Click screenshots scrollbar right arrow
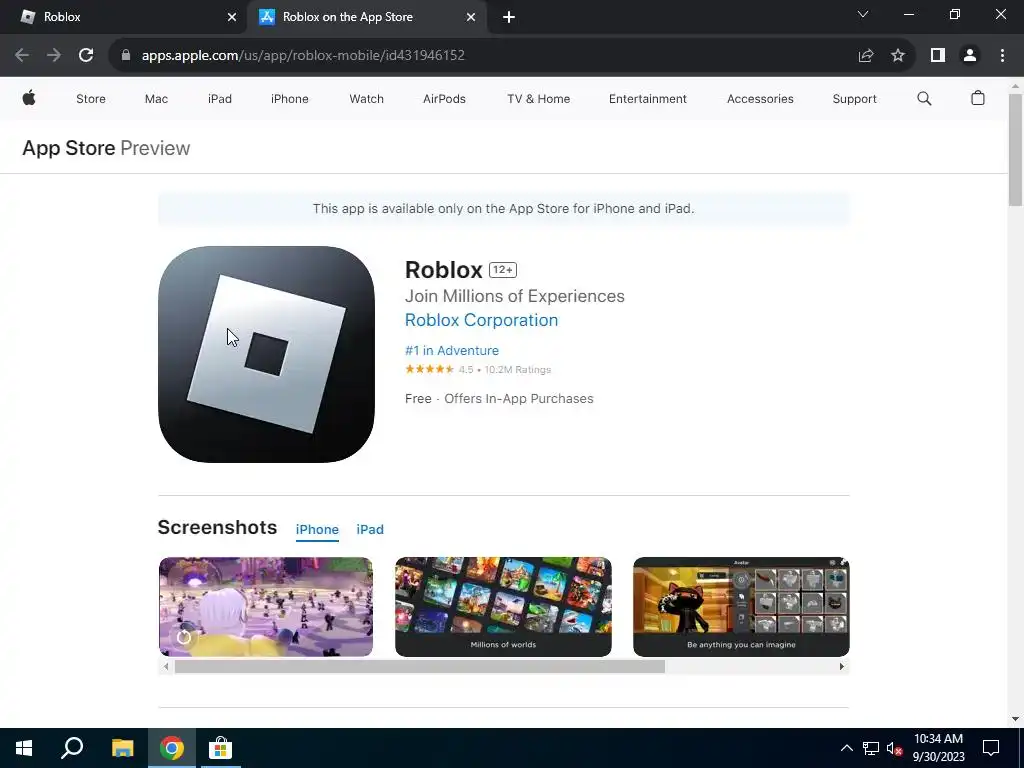The width and height of the screenshot is (1024, 768). tap(841, 667)
